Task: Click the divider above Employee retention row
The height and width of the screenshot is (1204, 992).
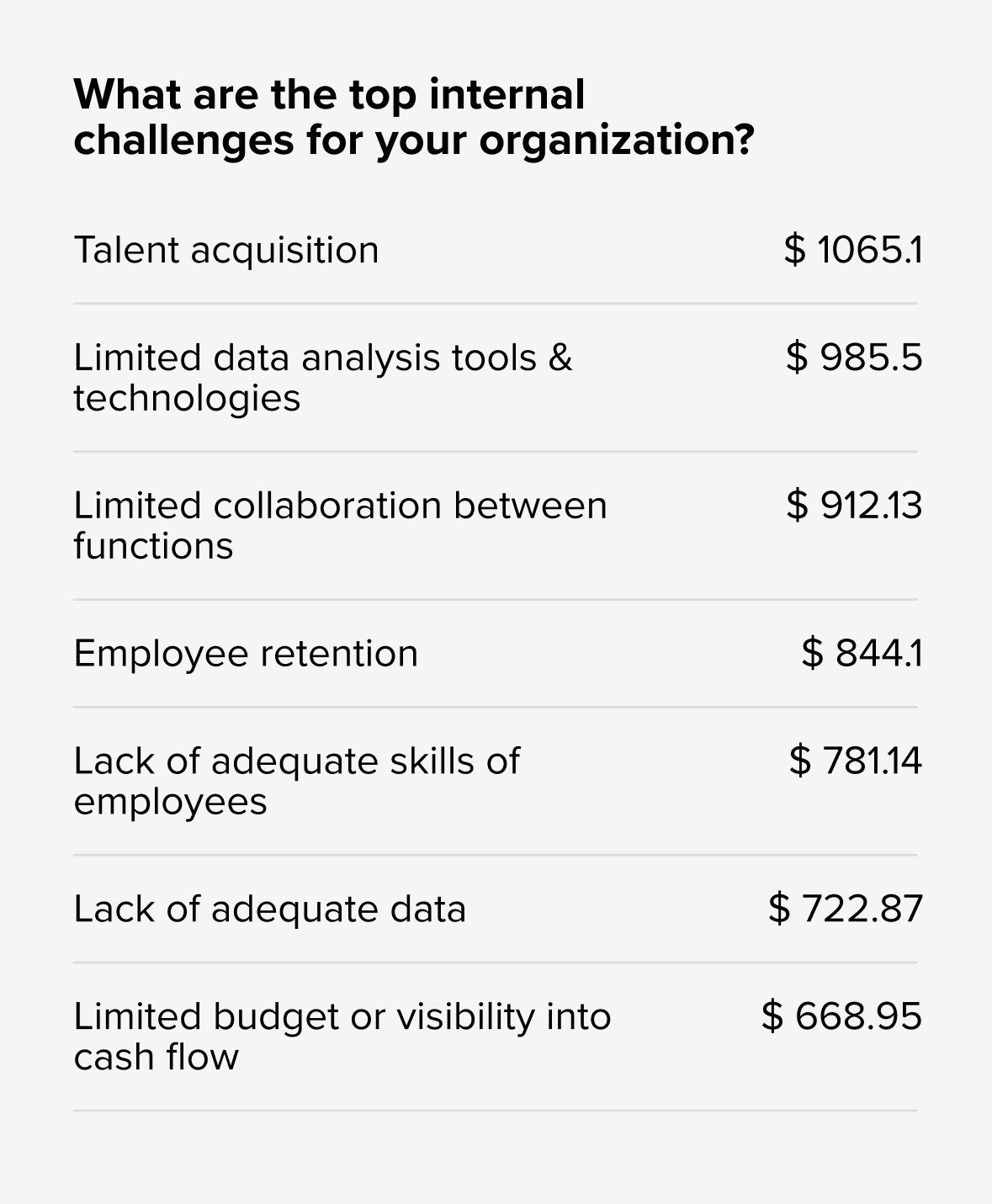Action: click(x=495, y=600)
